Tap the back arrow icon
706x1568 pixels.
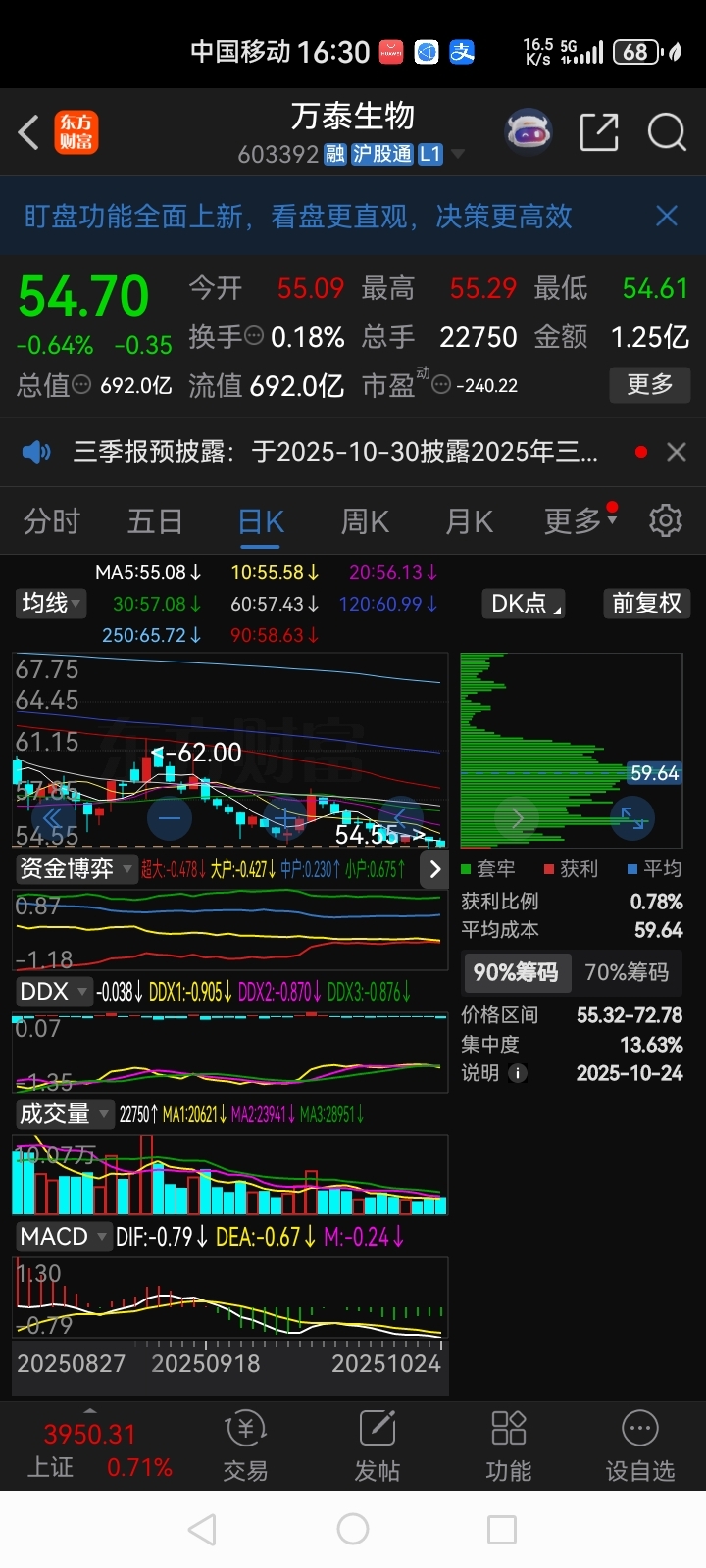coord(28,132)
